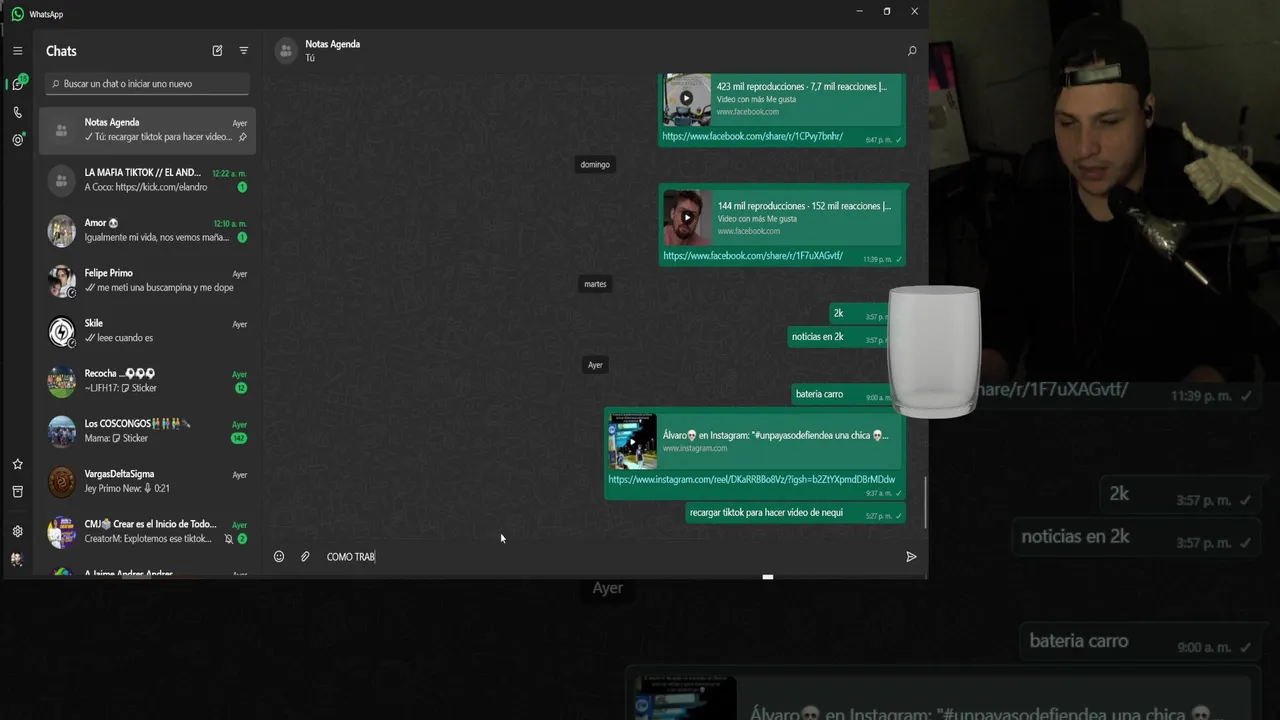The width and height of the screenshot is (1280, 720).
Task: Search within the Notas Agenda conversation
Action: click(912, 51)
